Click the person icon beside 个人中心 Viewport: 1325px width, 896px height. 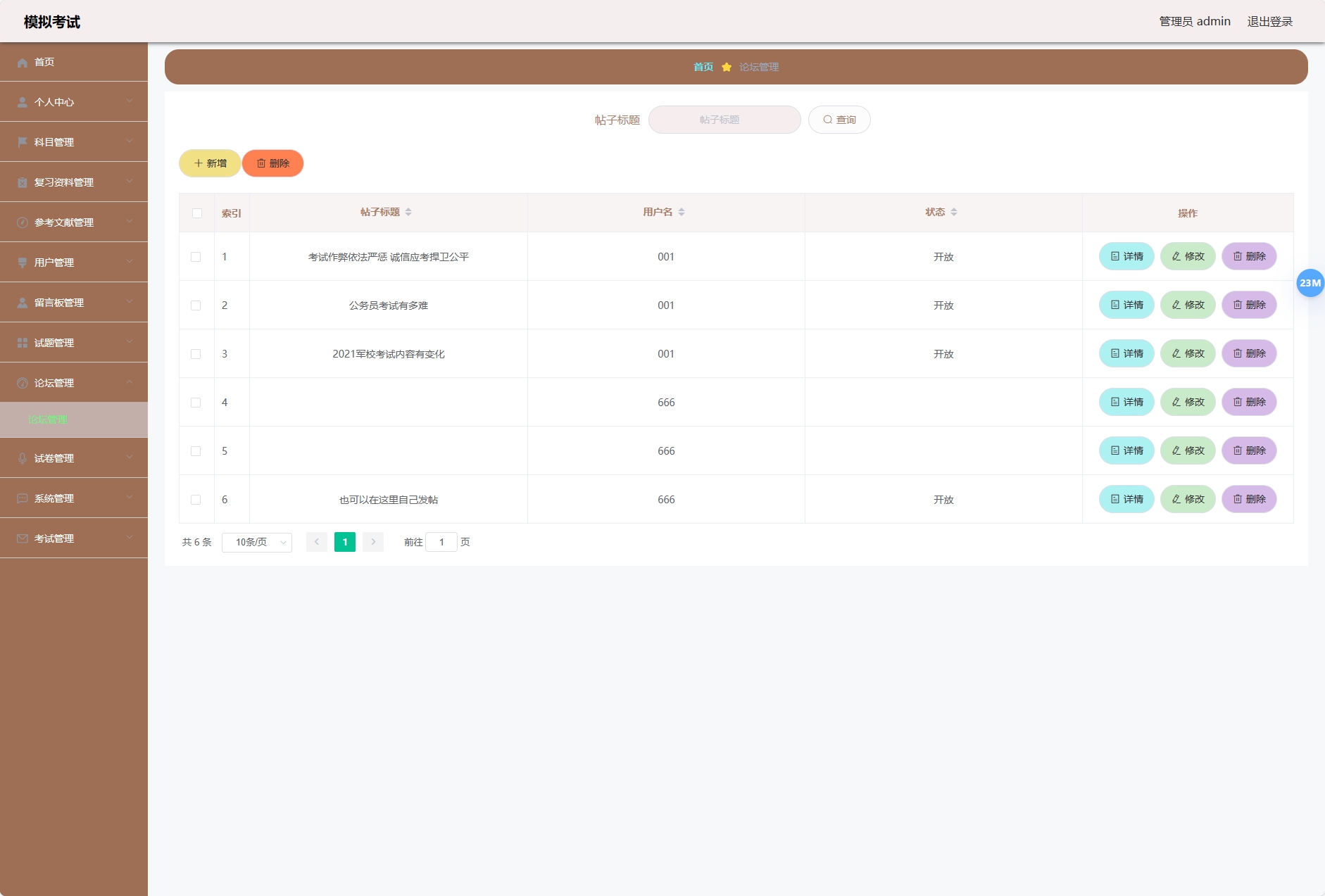23,102
